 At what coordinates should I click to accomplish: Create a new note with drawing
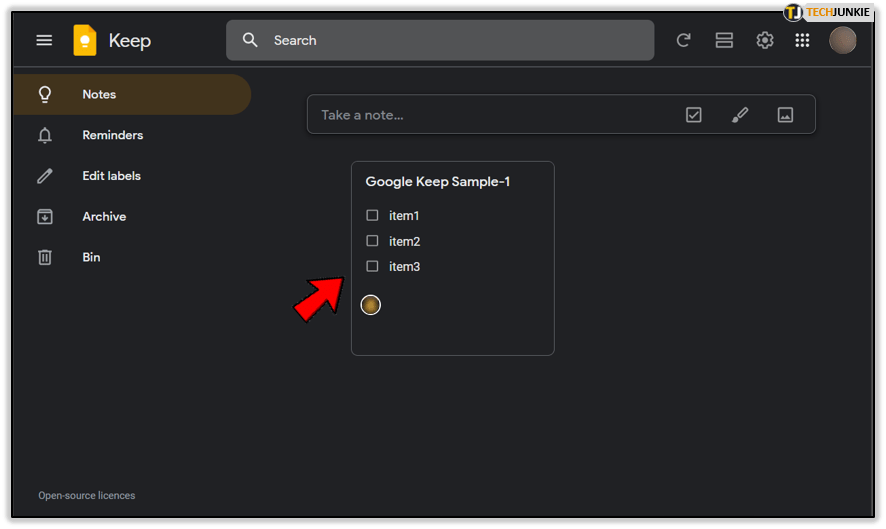pos(740,115)
